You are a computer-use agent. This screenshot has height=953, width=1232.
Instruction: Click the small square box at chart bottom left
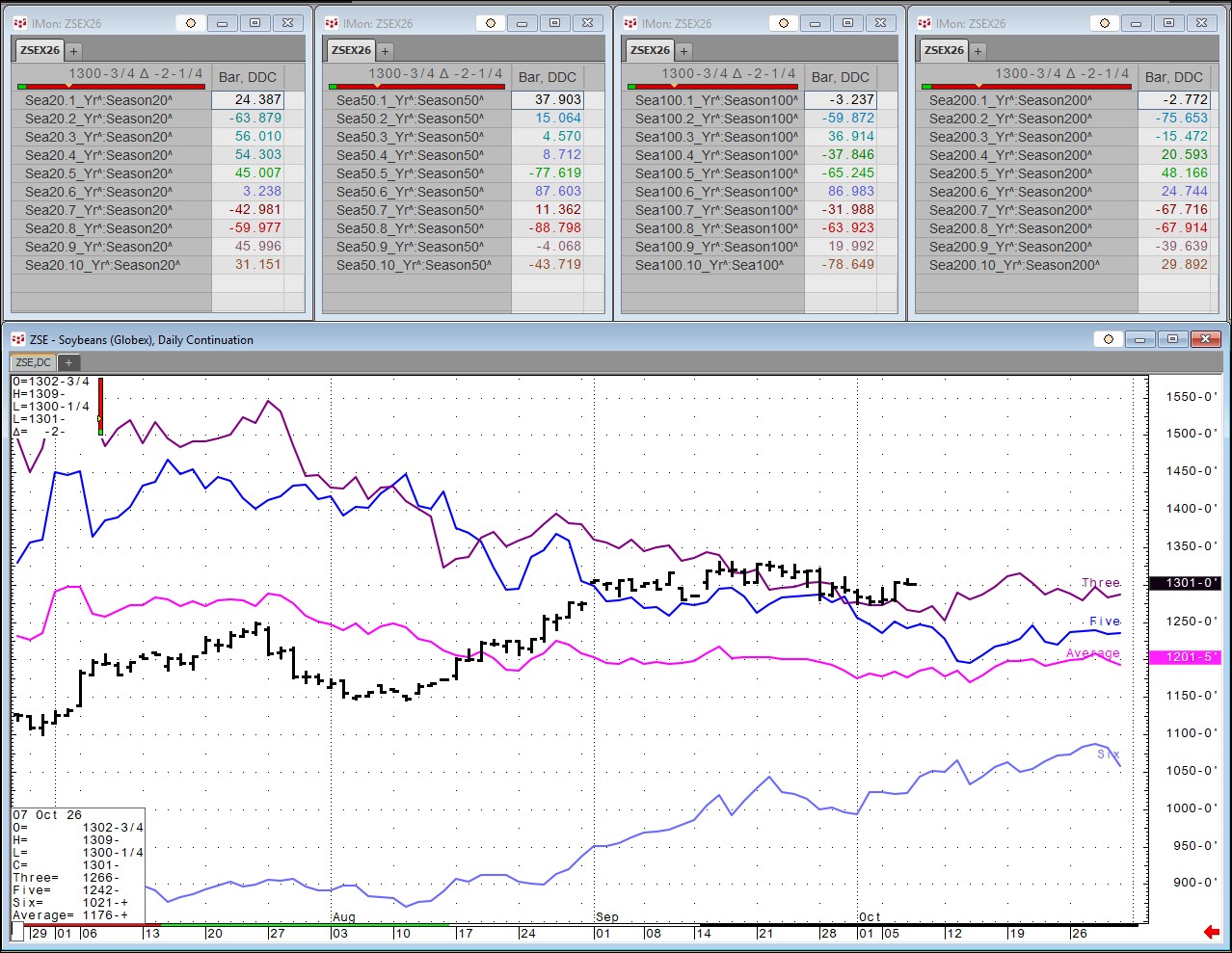[x=17, y=932]
